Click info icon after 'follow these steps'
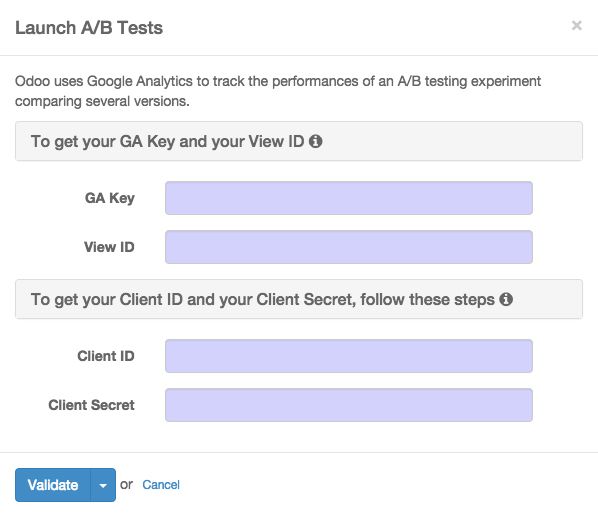The width and height of the screenshot is (598, 516). click(x=506, y=299)
